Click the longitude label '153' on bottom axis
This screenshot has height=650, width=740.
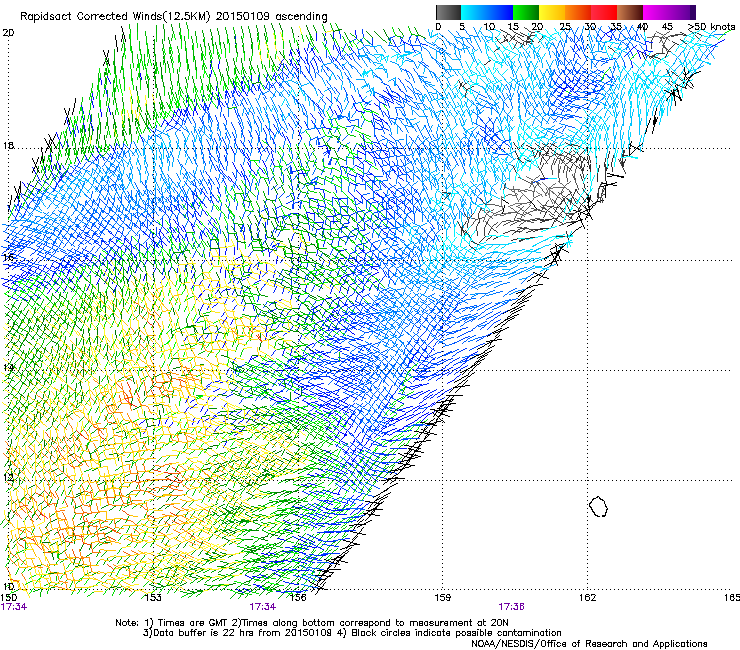153,598
